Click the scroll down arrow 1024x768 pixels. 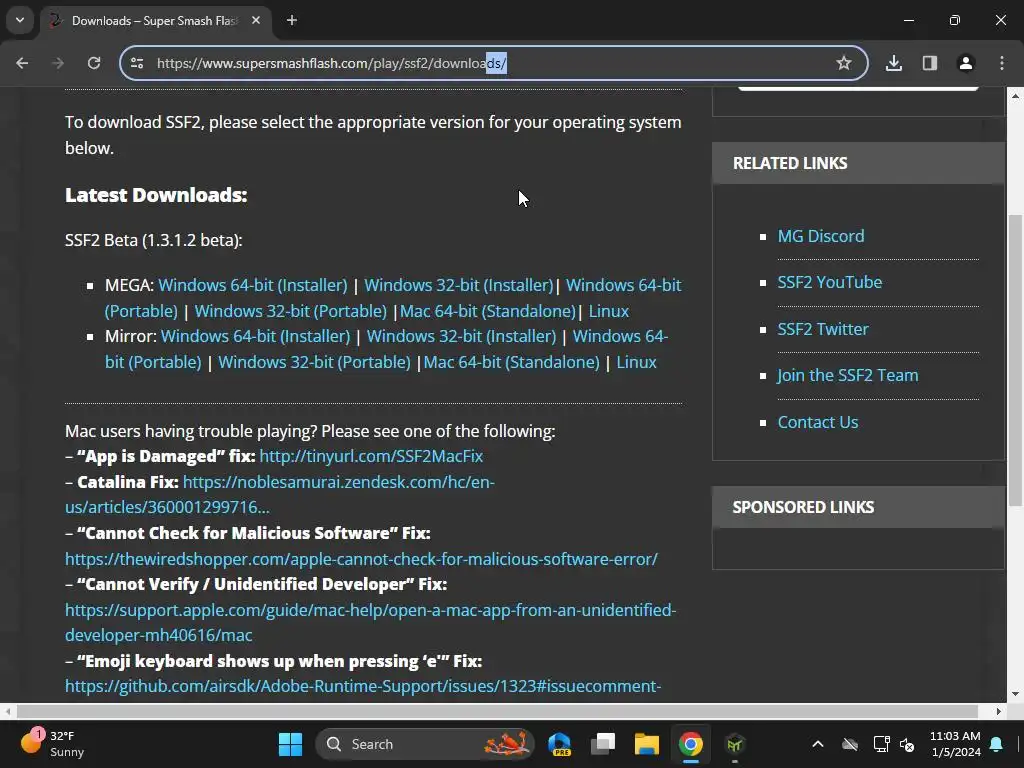coord(1015,694)
